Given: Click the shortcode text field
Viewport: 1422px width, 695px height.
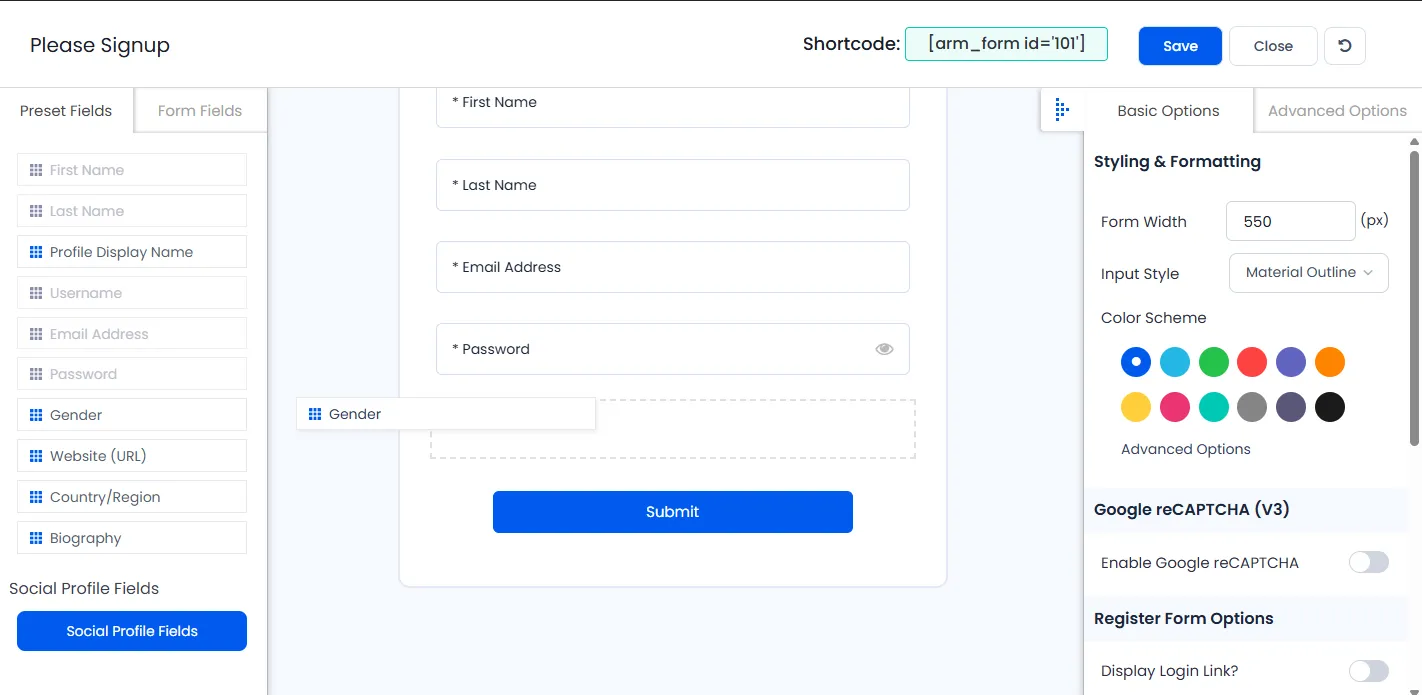Looking at the screenshot, I should (1006, 44).
